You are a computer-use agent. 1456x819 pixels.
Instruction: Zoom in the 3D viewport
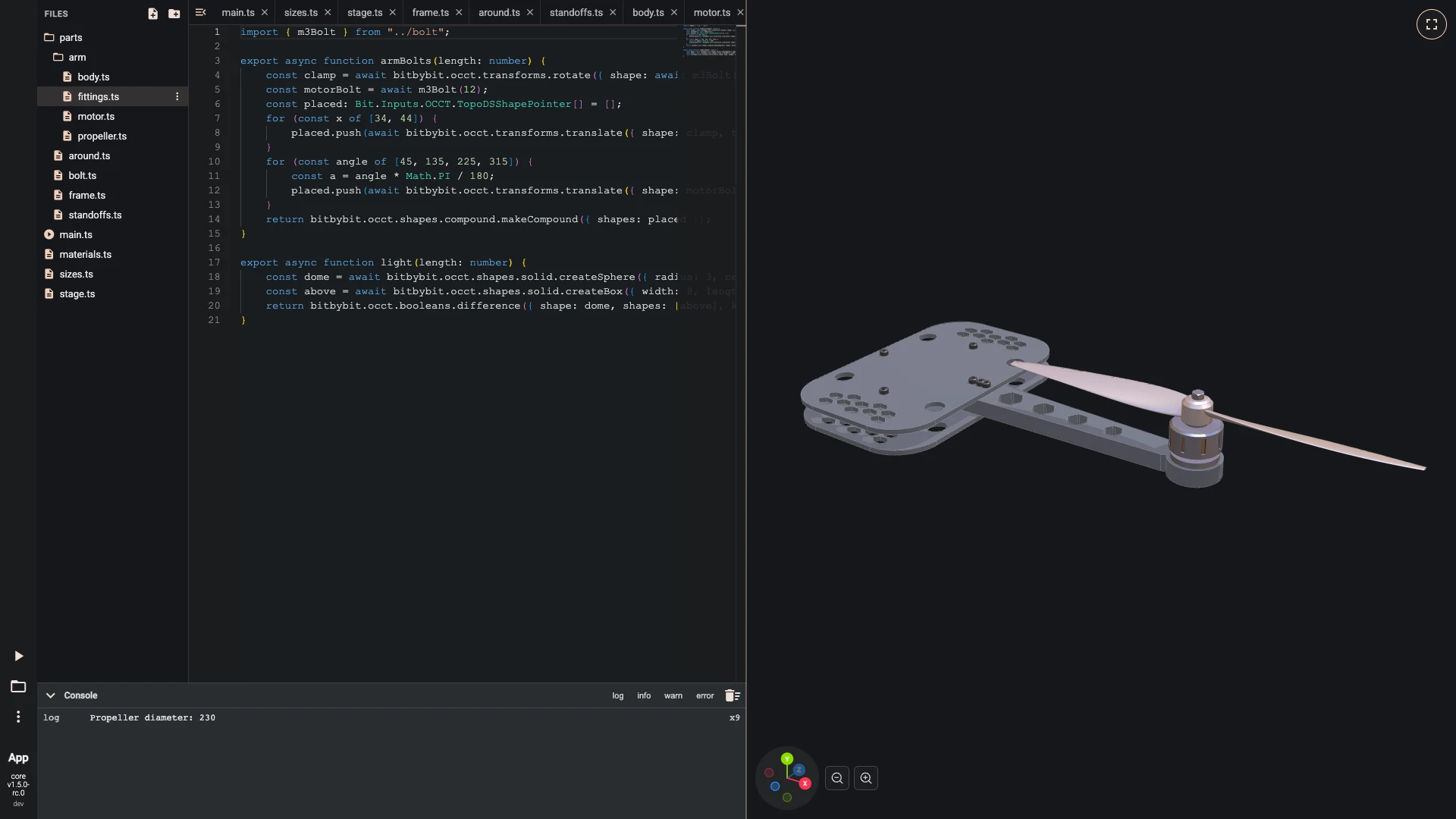pos(866,778)
